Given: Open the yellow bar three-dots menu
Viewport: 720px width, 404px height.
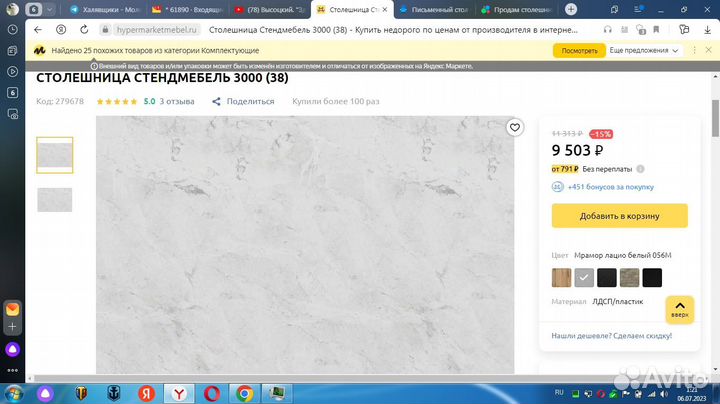Looking at the screenshot, I should 694,50.
